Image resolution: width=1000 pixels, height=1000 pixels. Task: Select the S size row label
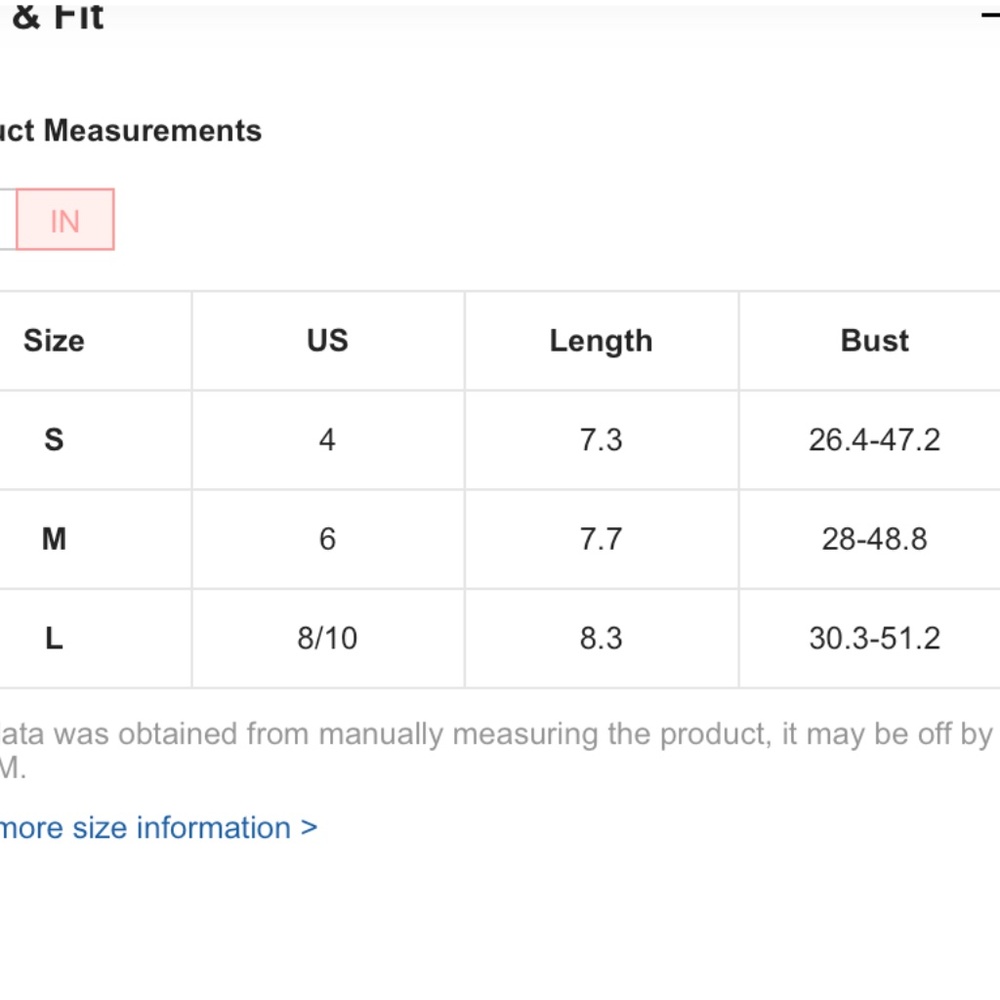(x=54, y=439)
